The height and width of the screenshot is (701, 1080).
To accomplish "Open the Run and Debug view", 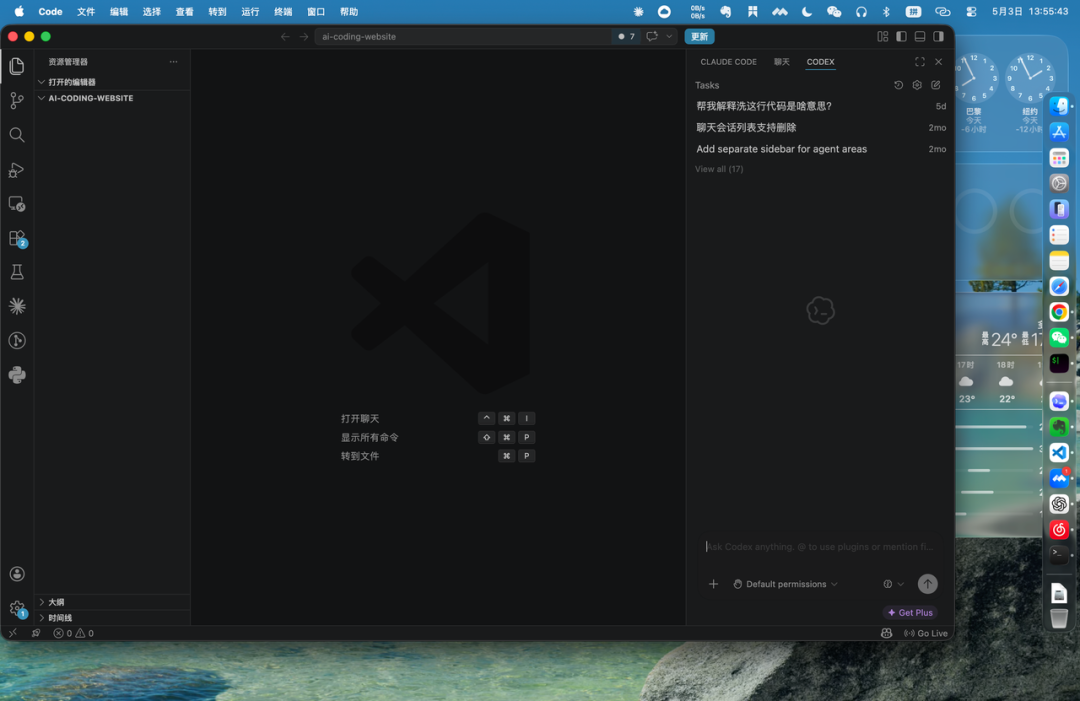I will click(x=17, y=169).
